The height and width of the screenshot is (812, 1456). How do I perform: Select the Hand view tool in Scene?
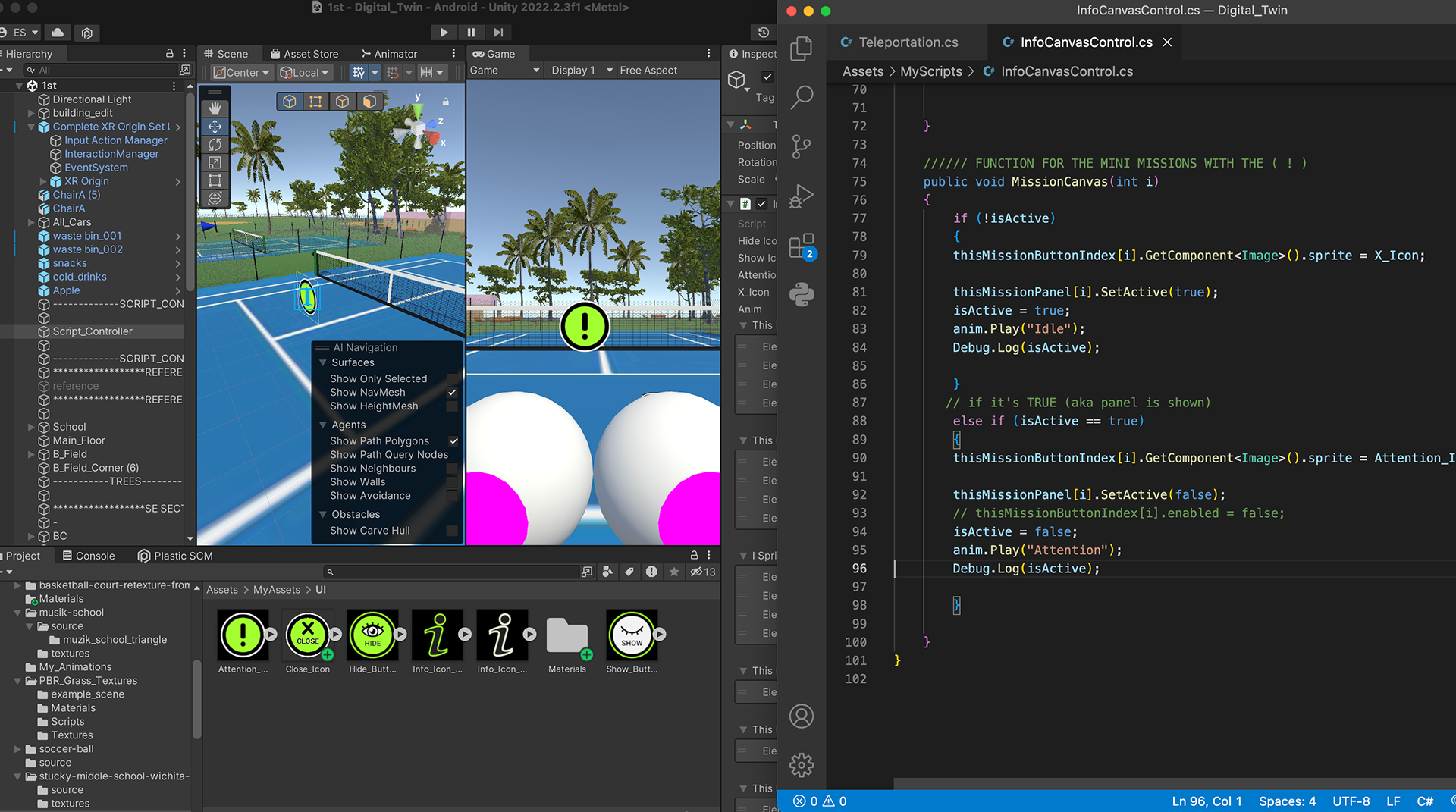pyautogui.click(x=215, y=108)
